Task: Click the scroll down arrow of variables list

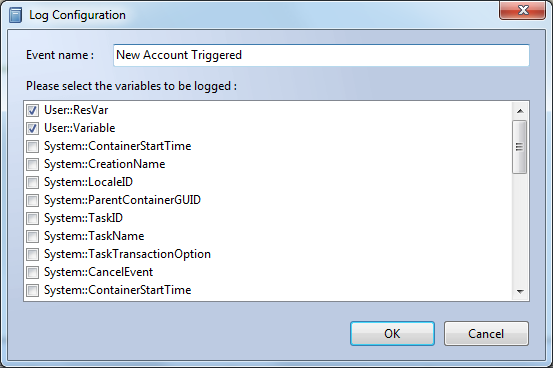Action: click(520, 291)
